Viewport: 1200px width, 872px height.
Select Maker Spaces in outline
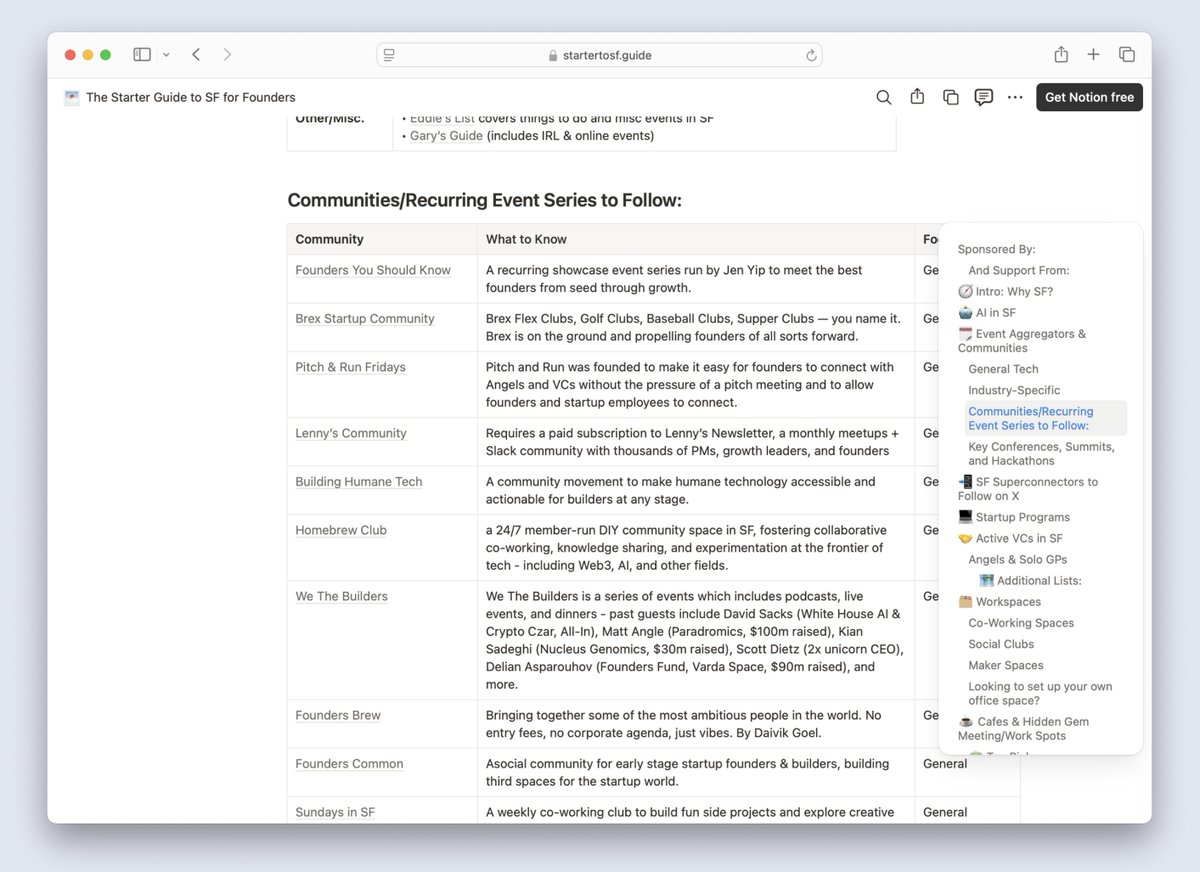[1005, 665]
